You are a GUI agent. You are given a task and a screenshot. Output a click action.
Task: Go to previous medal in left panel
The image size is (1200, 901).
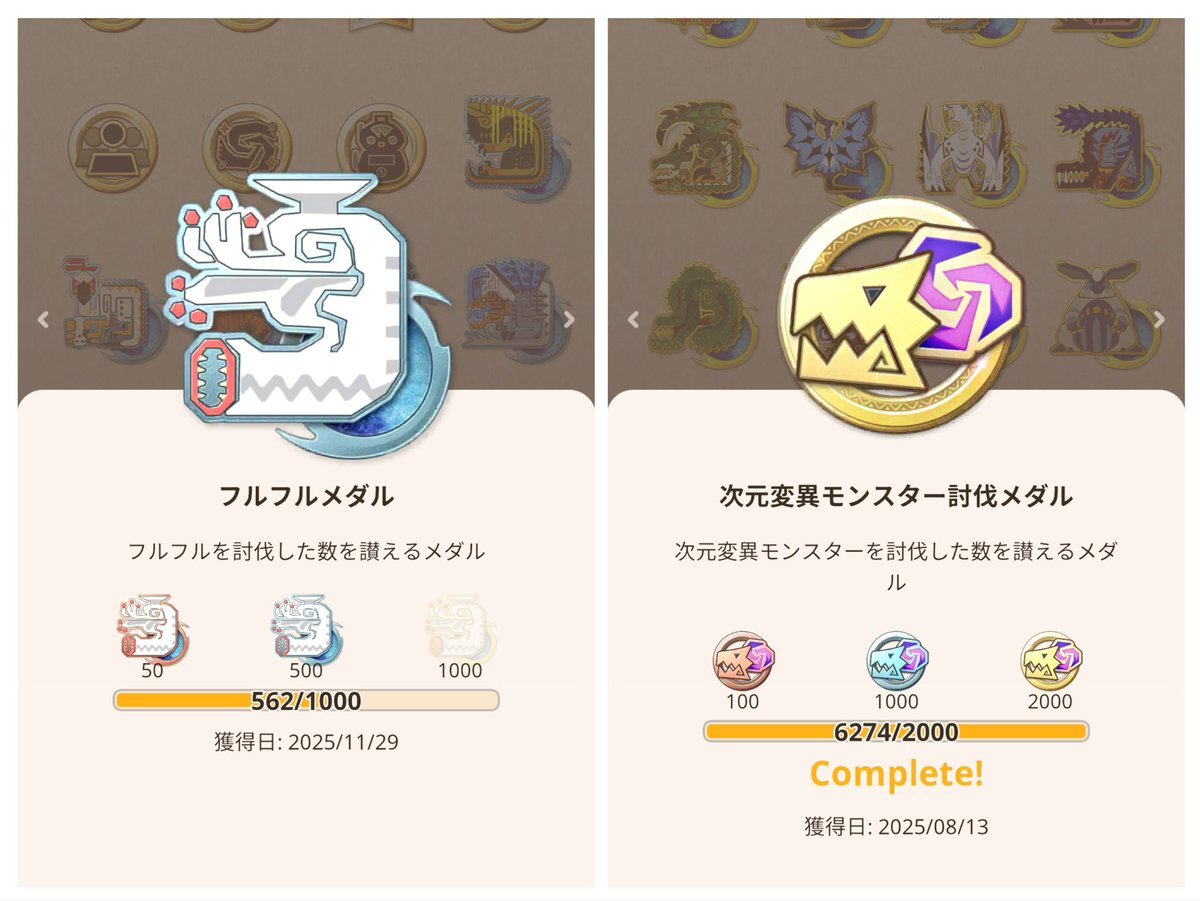(x=43, y=320)
